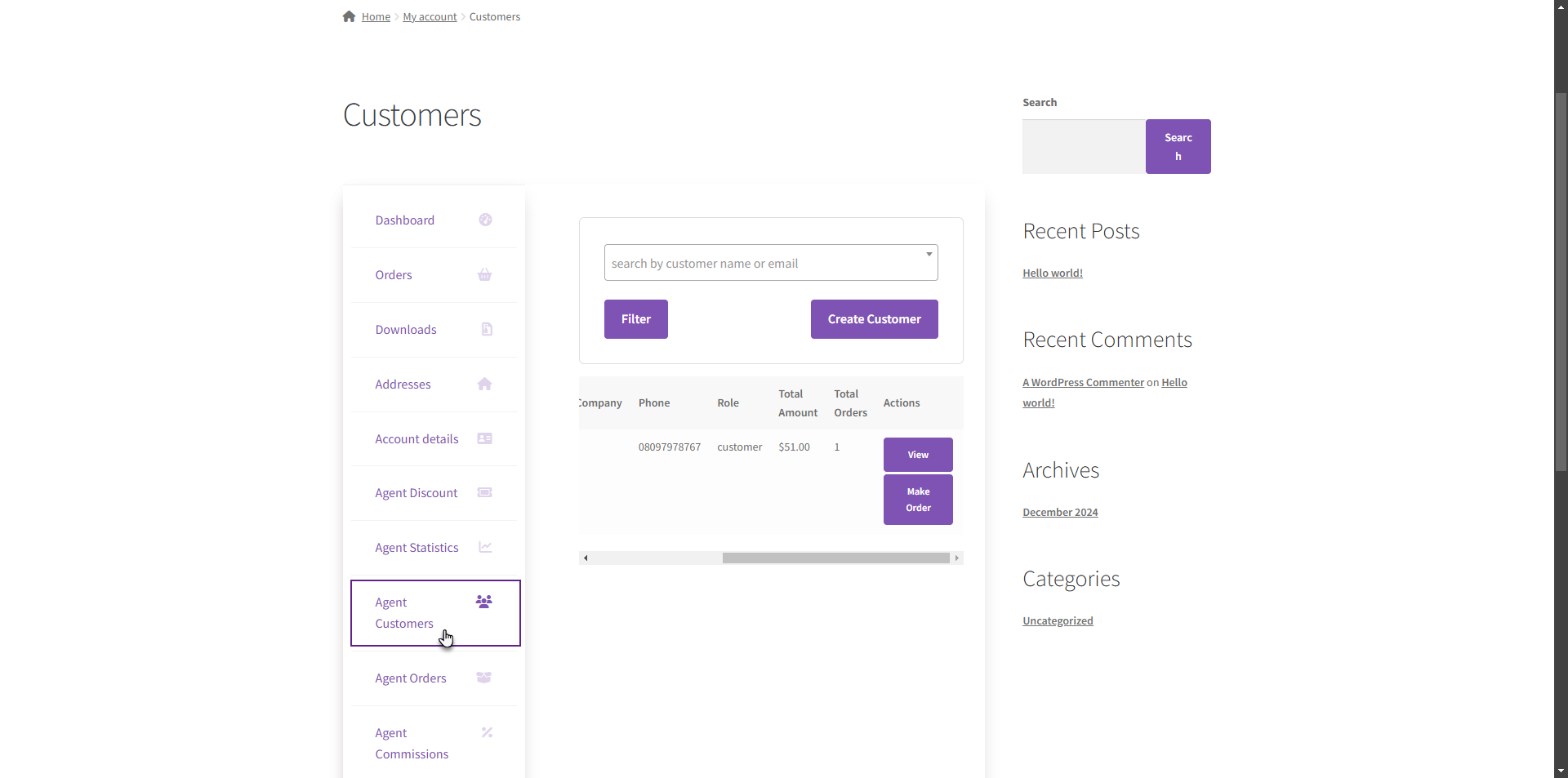Open the customer name or email dropdown
This screenshot has height=778, width=1568.
tap(771, 263)
